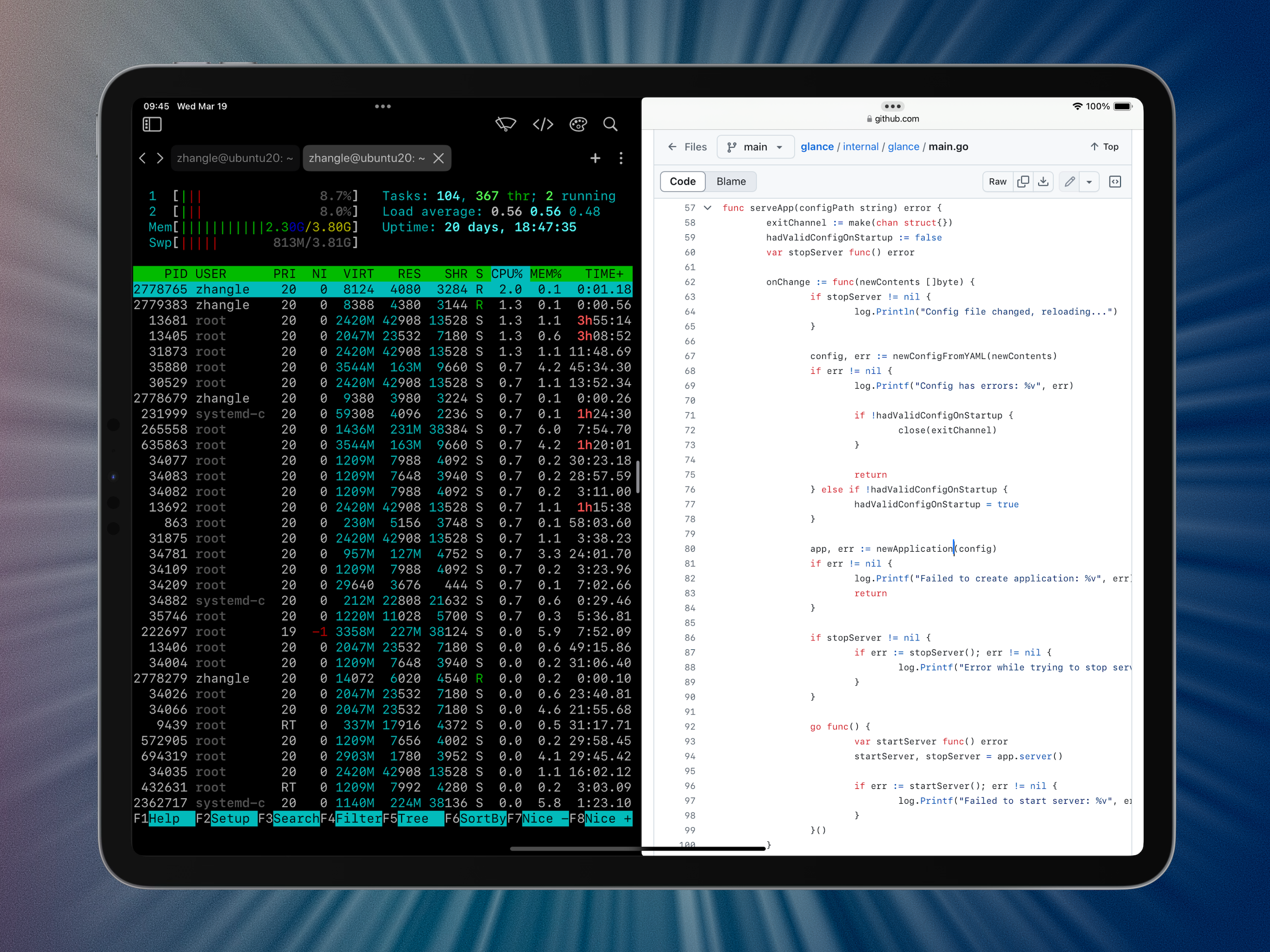This screenshot has height=952, width=1270.
Task: Open the code snippets icon
Action: [x=542, y=124]
